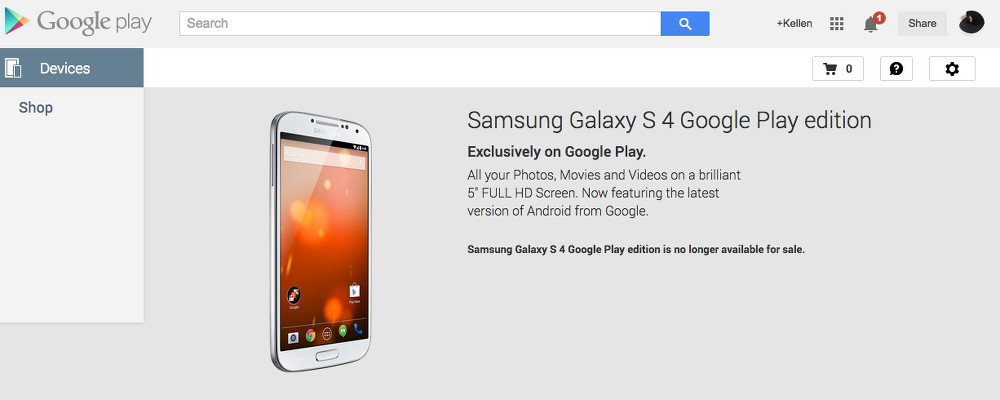
Task: Open the settings gear menu
Action: click(952, 69)
